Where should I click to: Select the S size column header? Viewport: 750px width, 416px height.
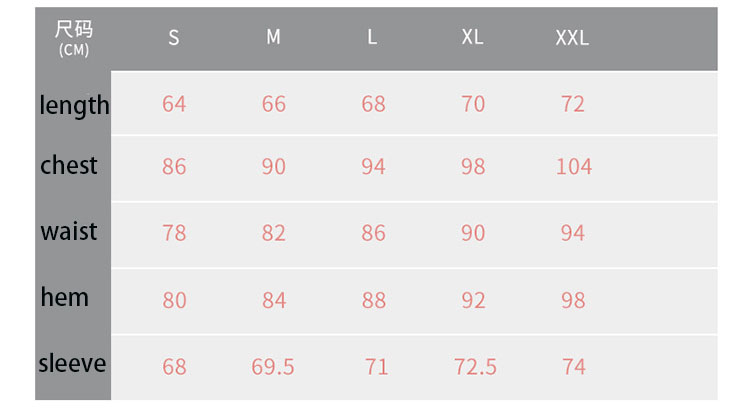[x=174, y=38]
